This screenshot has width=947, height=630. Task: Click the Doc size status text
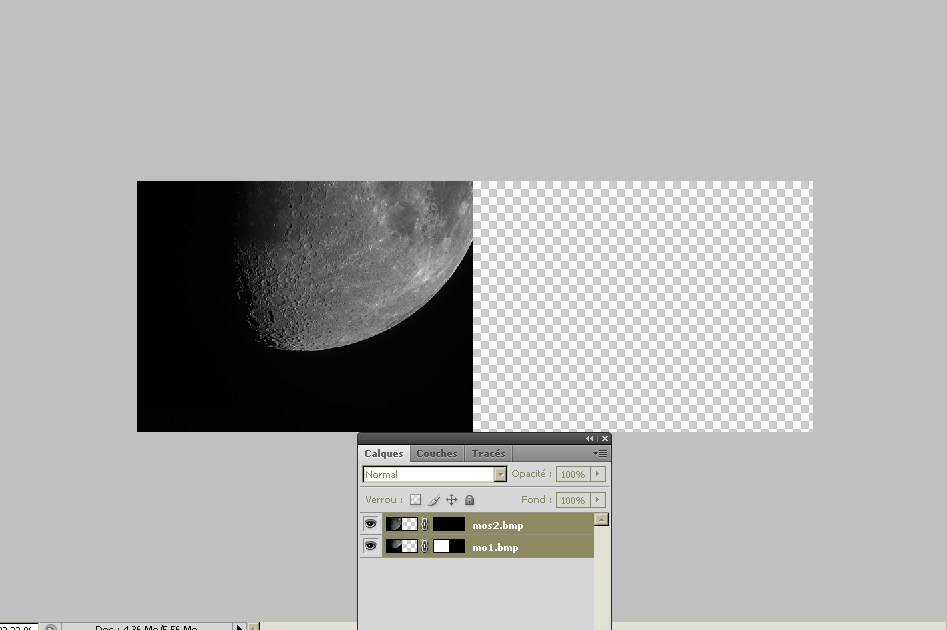tap(146, 627)
